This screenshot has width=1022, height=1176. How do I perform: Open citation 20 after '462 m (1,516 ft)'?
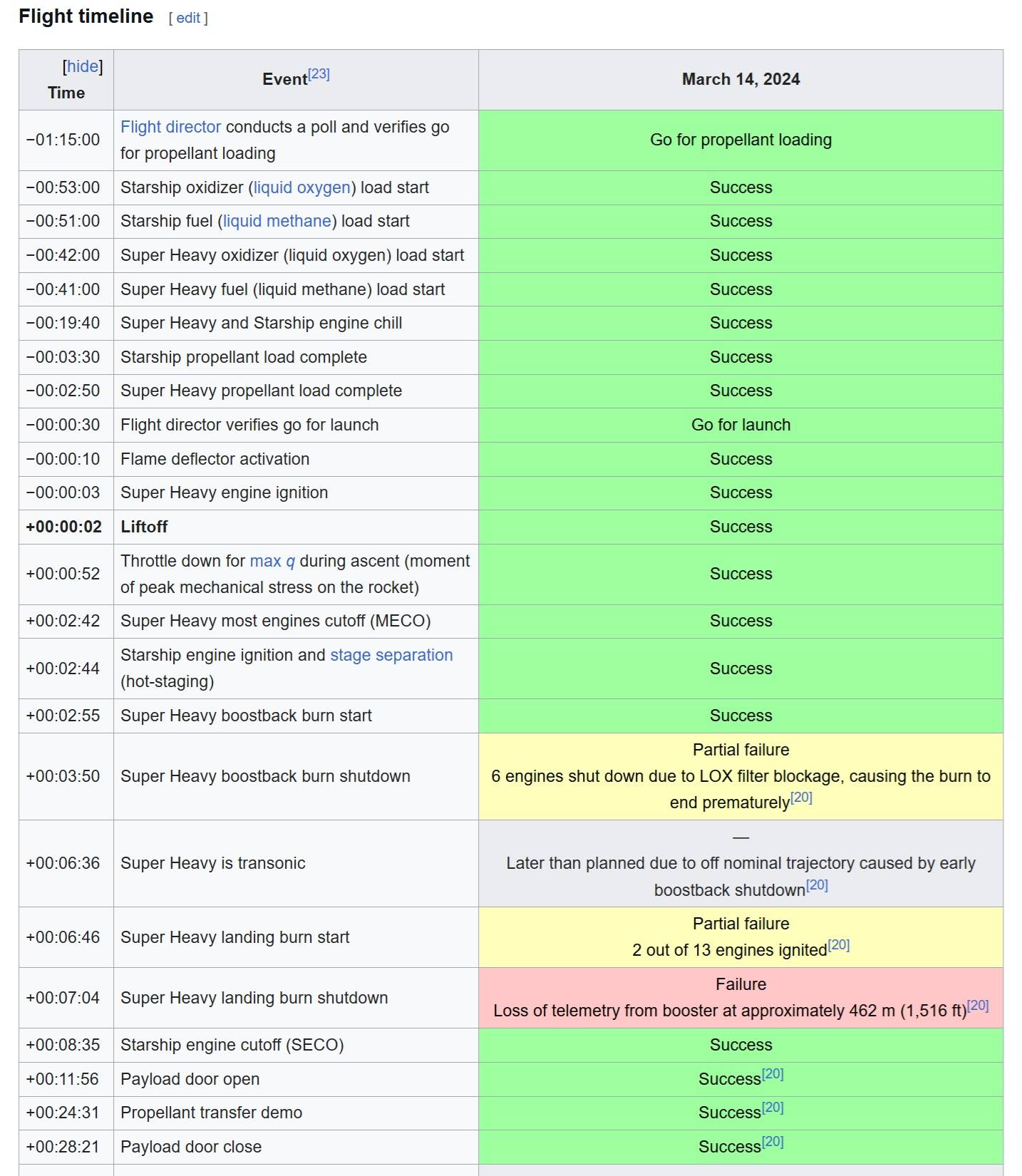tap(978, 1006)
